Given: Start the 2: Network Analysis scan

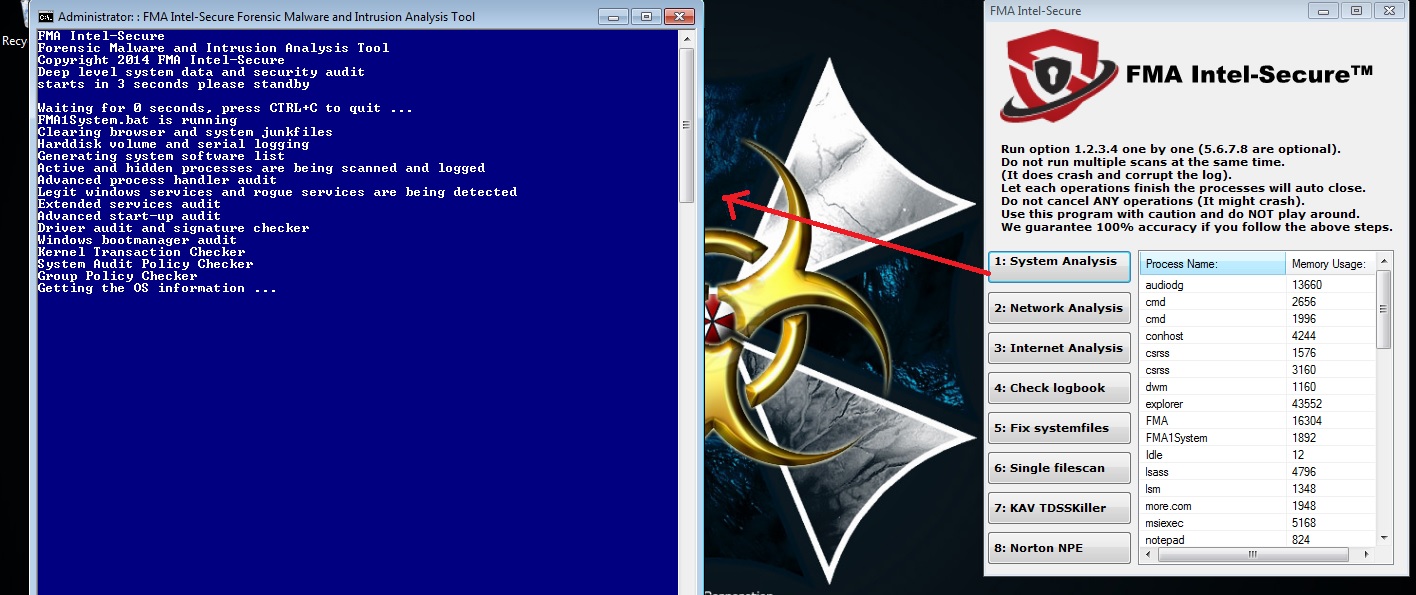Looking at the screenshot, I should 1059,308.
